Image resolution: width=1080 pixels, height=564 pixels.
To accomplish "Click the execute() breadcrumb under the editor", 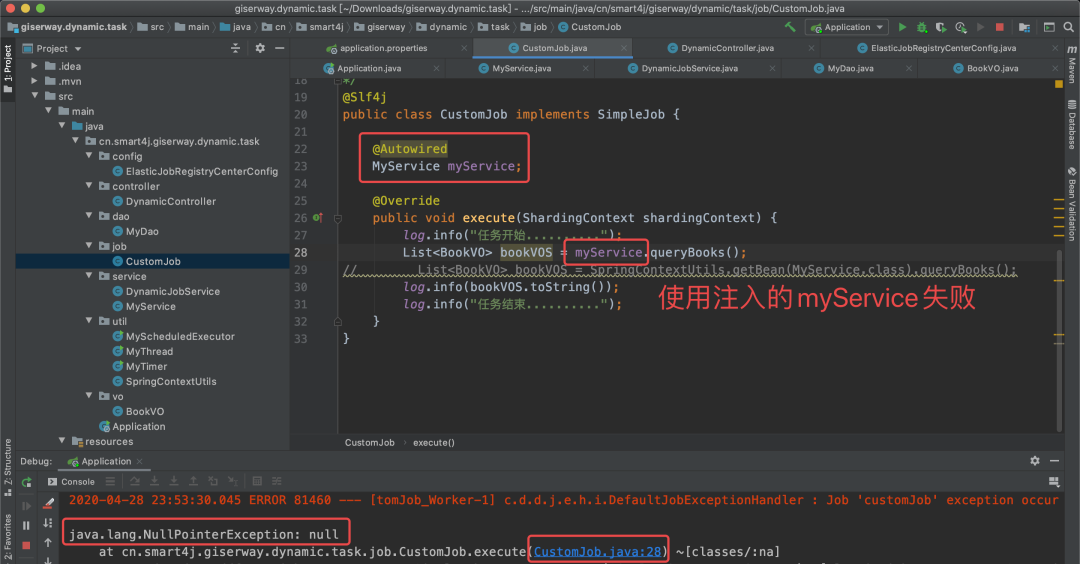I will 433,442.
